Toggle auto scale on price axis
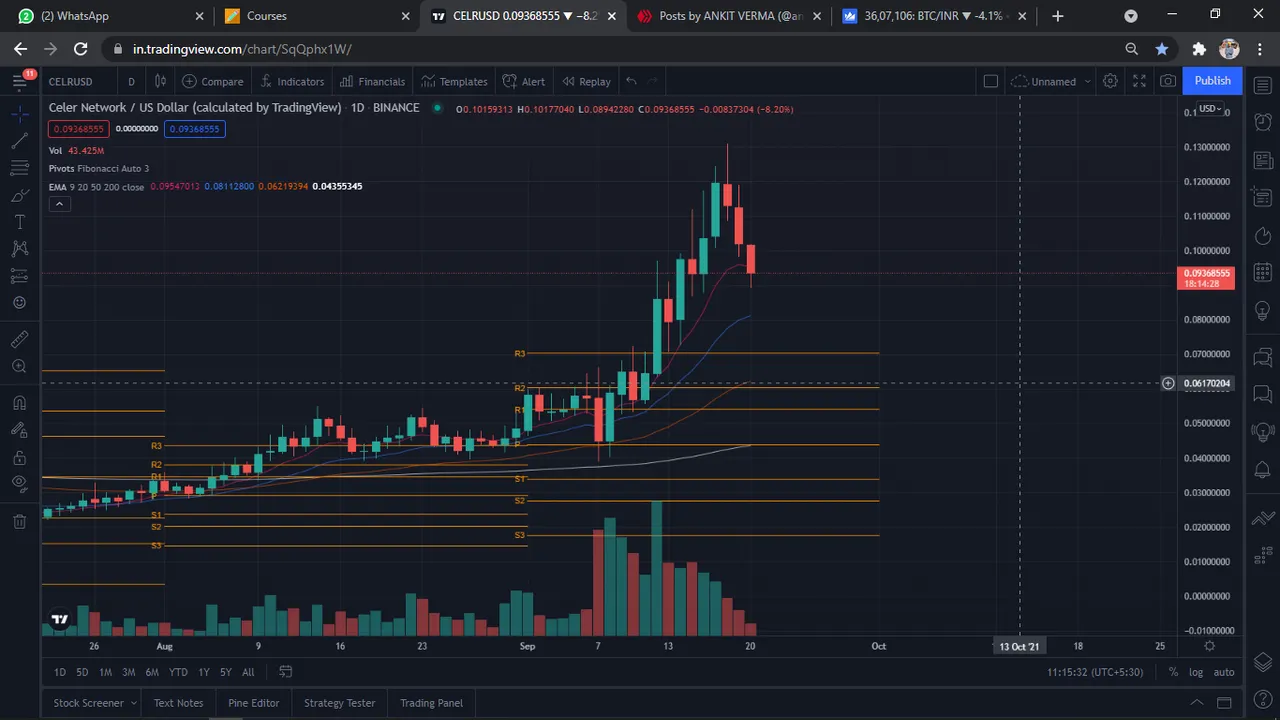Image resolution: width=1280 pixels, height=720 pixels. 1224,672
